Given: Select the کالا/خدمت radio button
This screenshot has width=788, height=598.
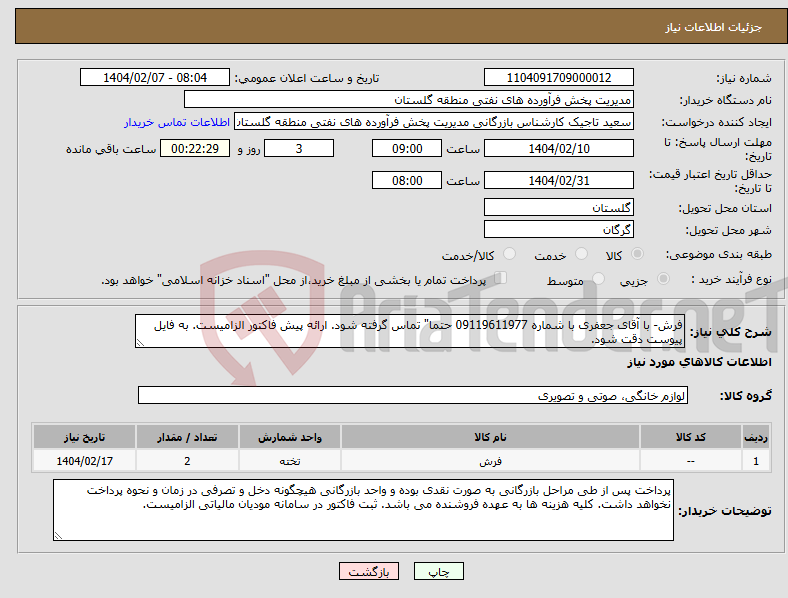Looking at the screenshot, I should (510, 254).
